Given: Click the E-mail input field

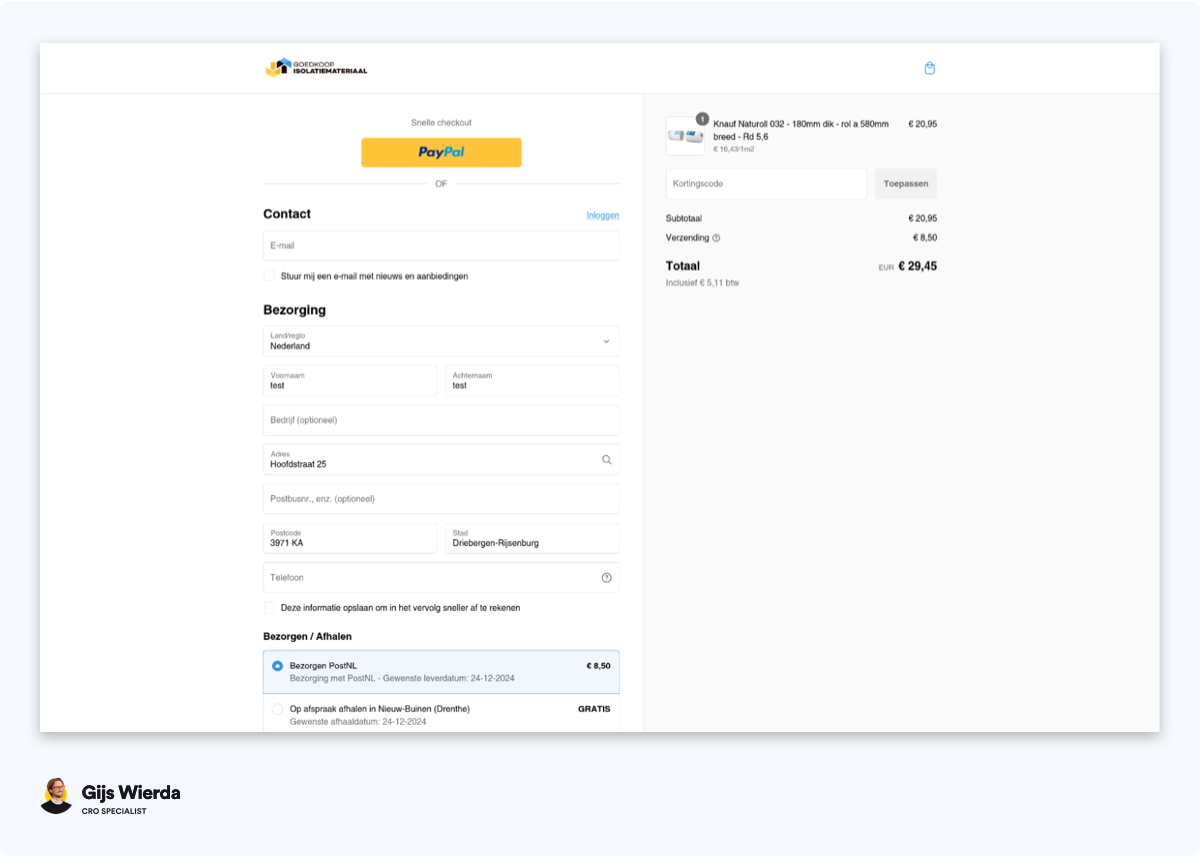Looking at the screenshot, I should [441, 245].
